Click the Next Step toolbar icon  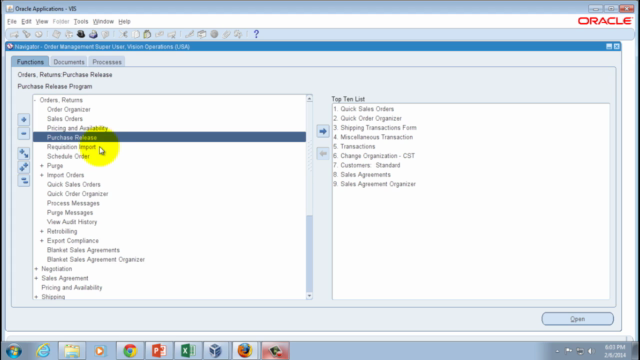click(69, 34)
